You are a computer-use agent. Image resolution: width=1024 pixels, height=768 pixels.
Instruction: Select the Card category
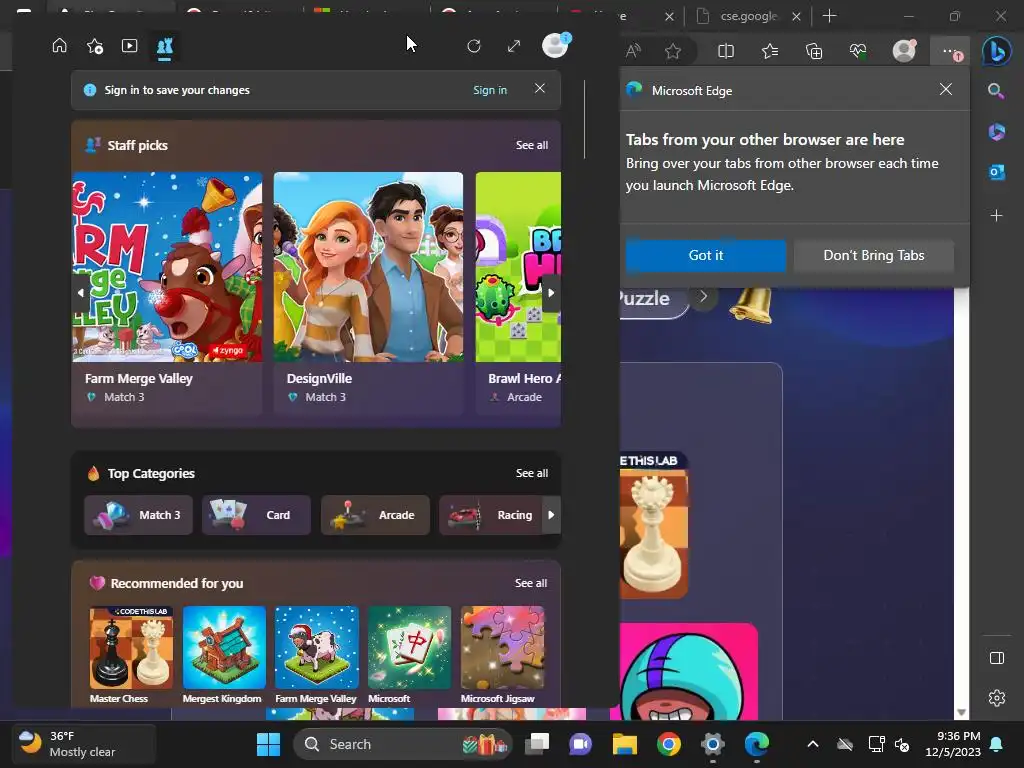pos(256,515)
